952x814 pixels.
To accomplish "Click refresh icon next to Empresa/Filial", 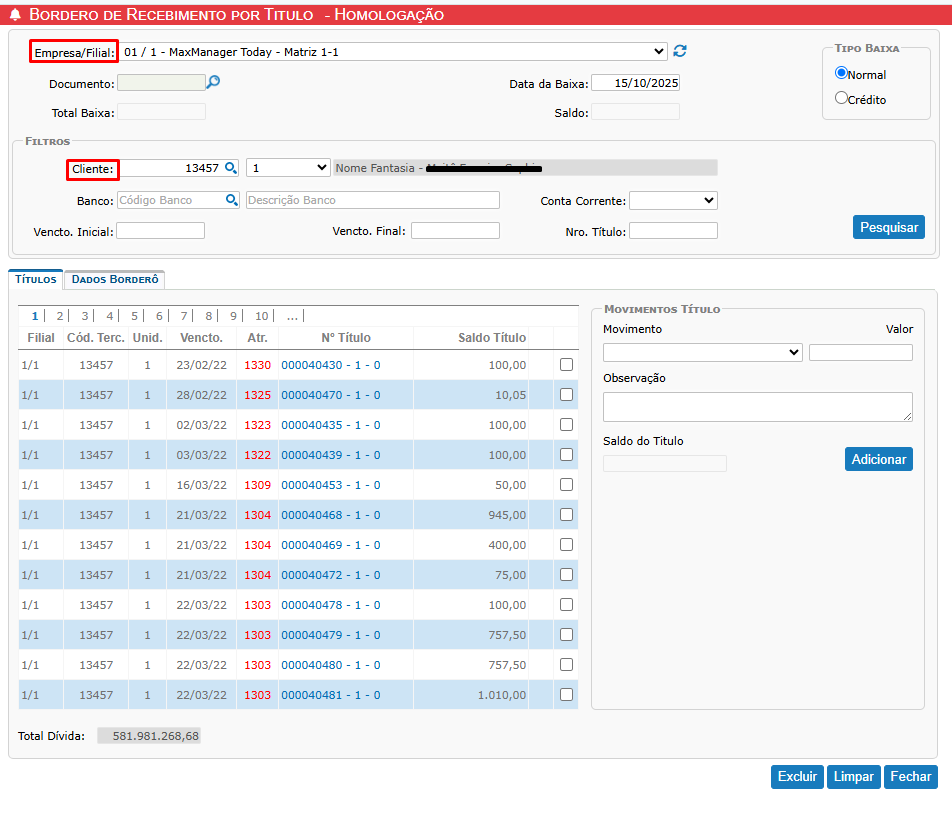I will (x=680, y=51).
